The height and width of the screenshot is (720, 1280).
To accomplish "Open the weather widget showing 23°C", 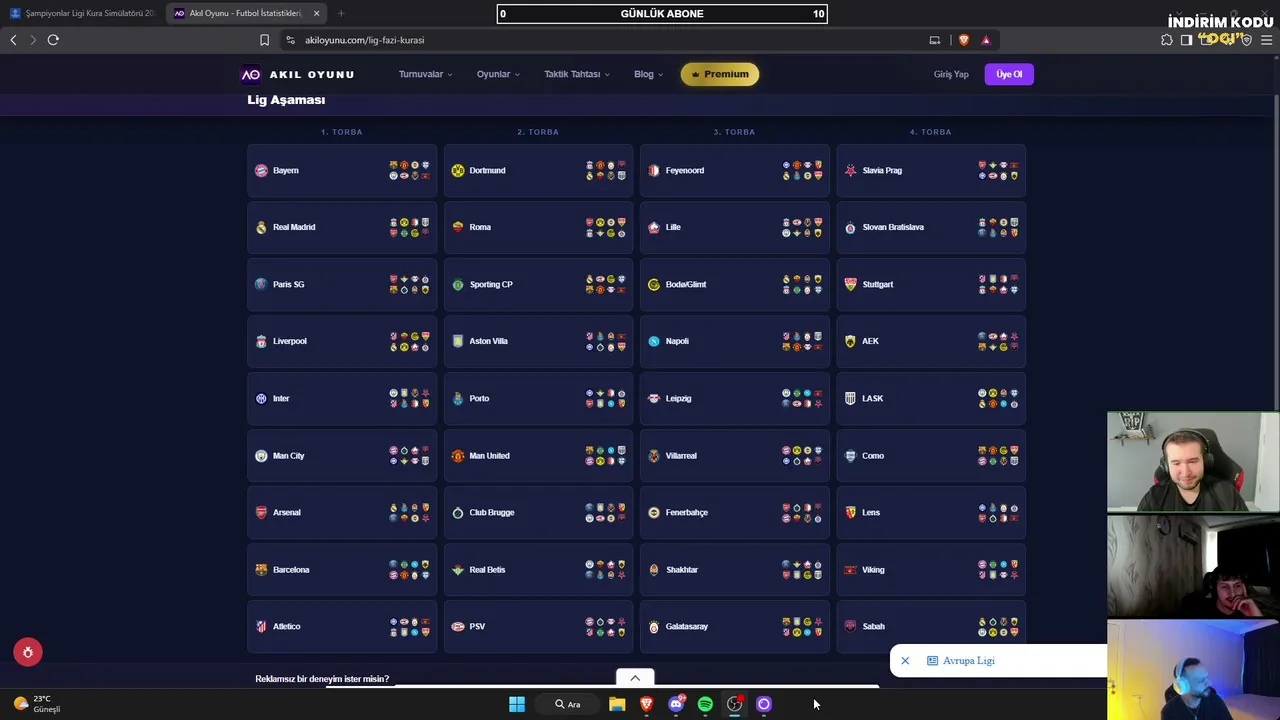I will (x=36, y=704).
